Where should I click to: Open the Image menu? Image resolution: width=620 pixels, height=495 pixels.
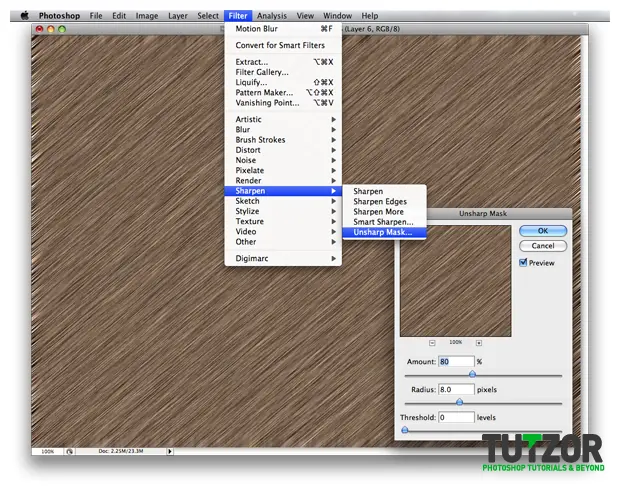pyautogui.click(x=147, y=16)
